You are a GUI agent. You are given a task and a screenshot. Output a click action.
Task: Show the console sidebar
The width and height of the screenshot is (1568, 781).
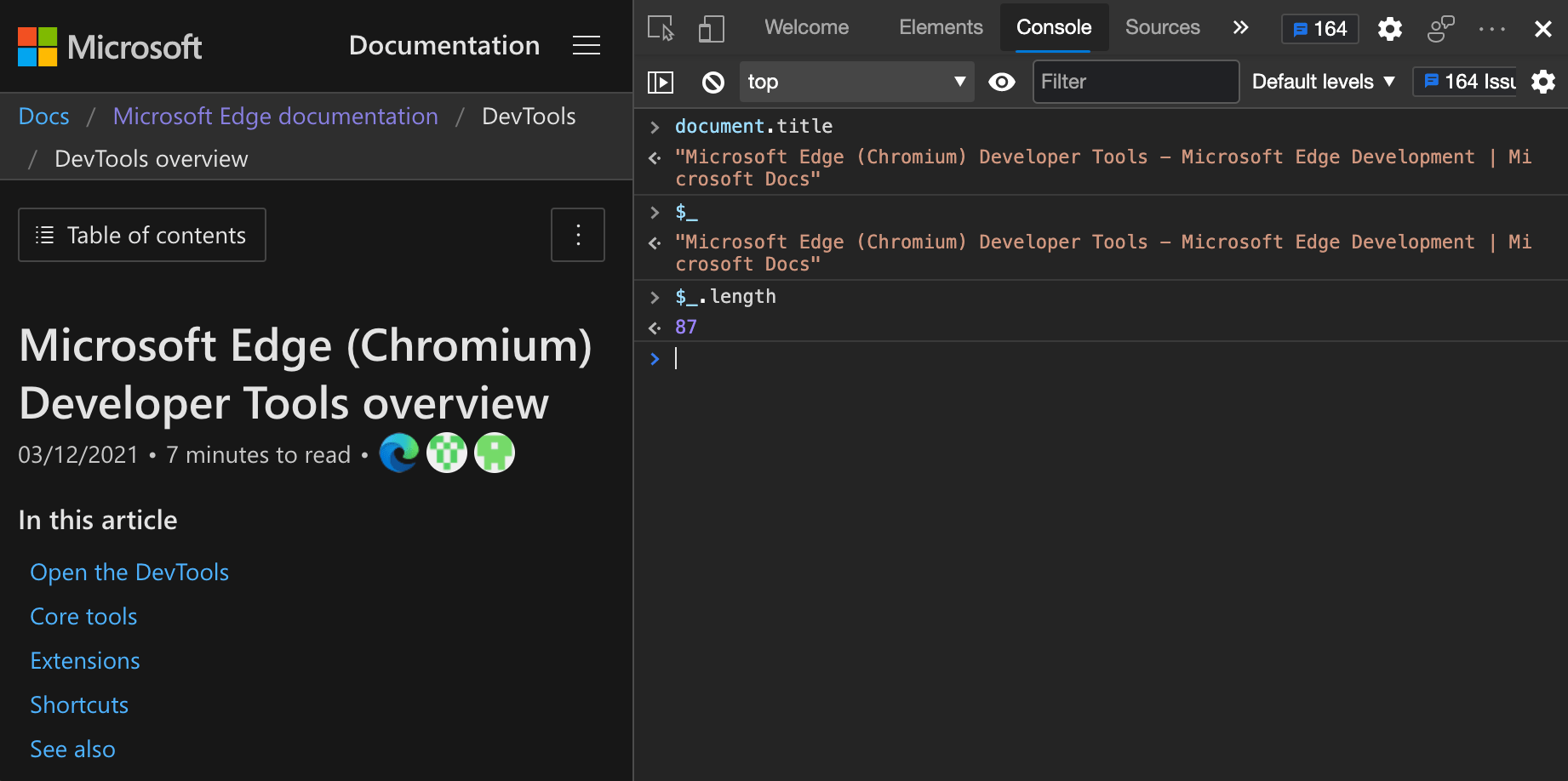661,82
